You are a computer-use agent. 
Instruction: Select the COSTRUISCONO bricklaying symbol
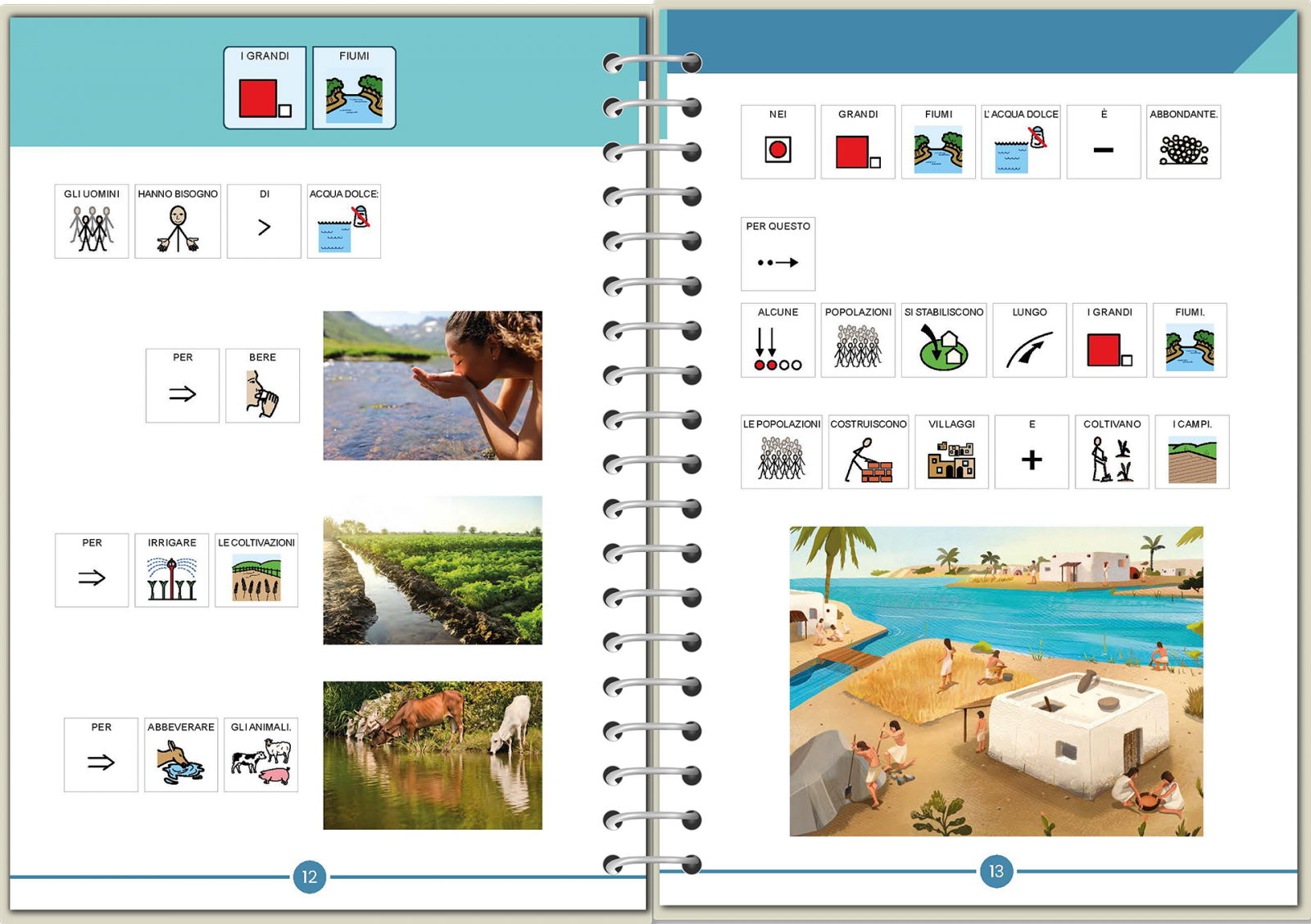[868, 452]
